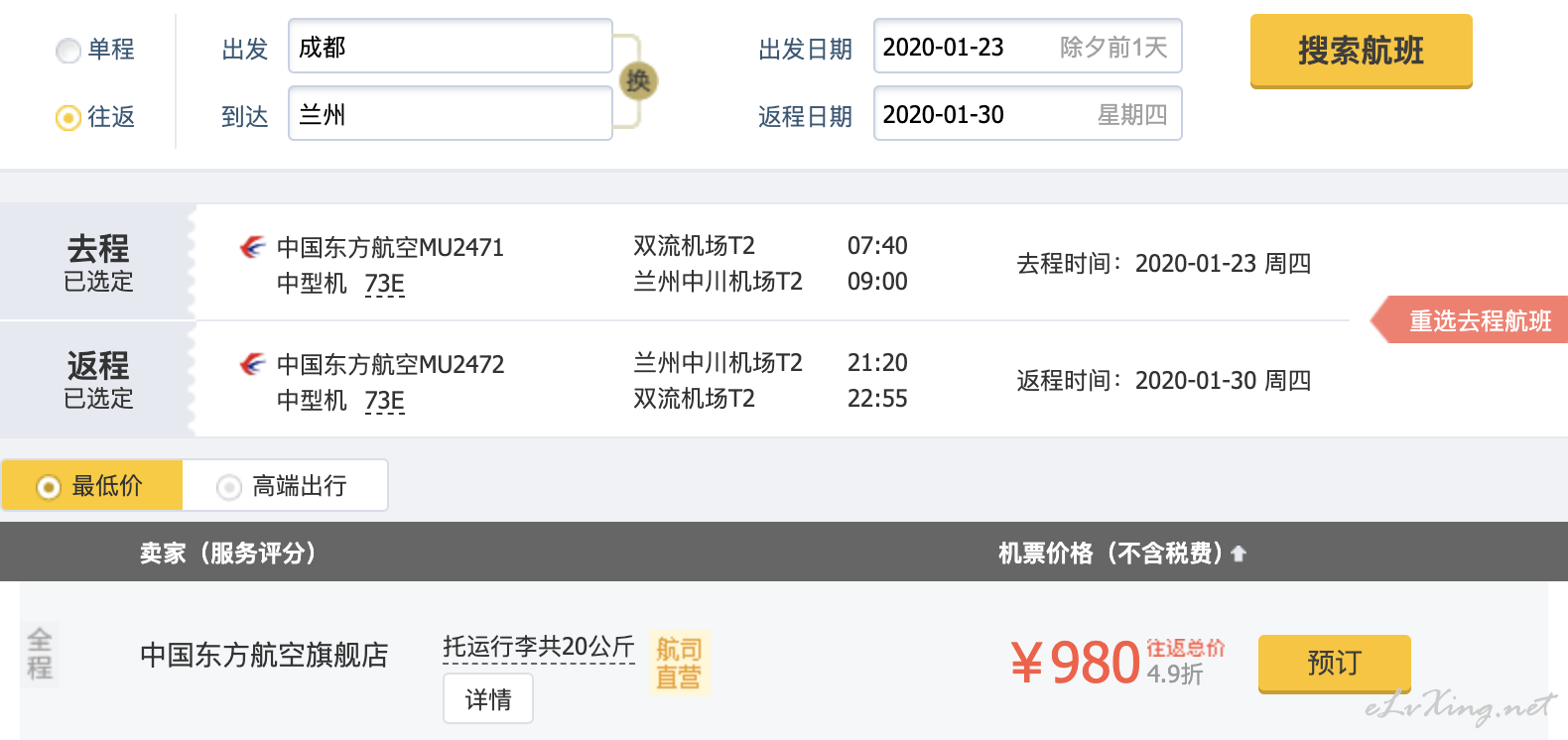Open departure date 2020-01-23 picker
This screenshot has width=1568, height=740.
[x=1027, y=47]
